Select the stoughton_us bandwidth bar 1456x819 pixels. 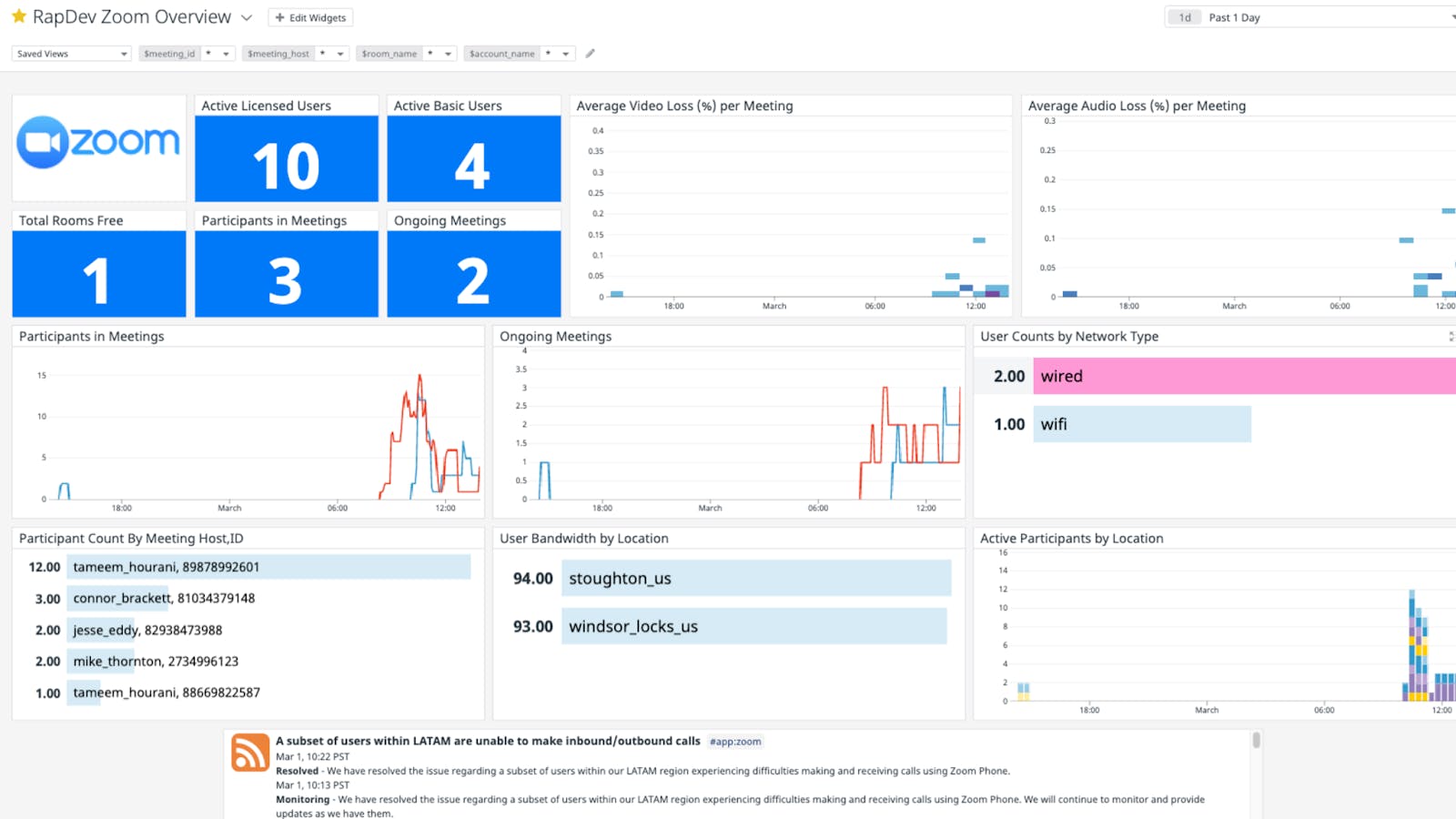tap(756, 579)
